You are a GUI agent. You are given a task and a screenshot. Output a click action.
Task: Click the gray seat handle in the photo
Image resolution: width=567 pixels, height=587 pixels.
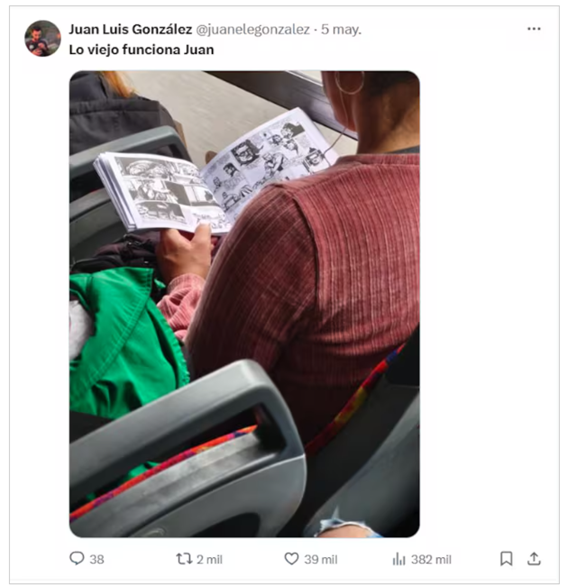(x=187, y=449)
